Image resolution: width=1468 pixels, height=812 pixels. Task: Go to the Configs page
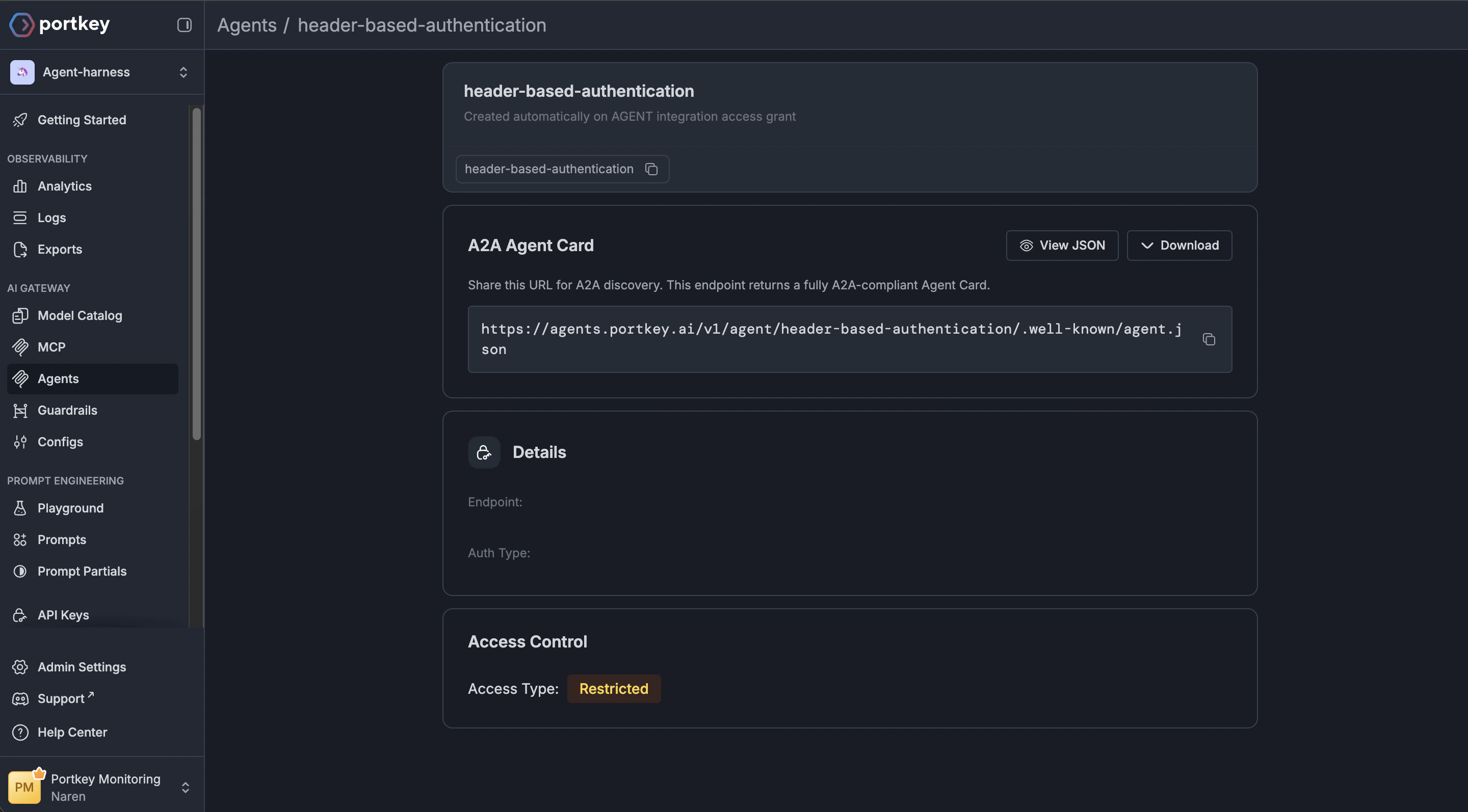pos(60,442)
